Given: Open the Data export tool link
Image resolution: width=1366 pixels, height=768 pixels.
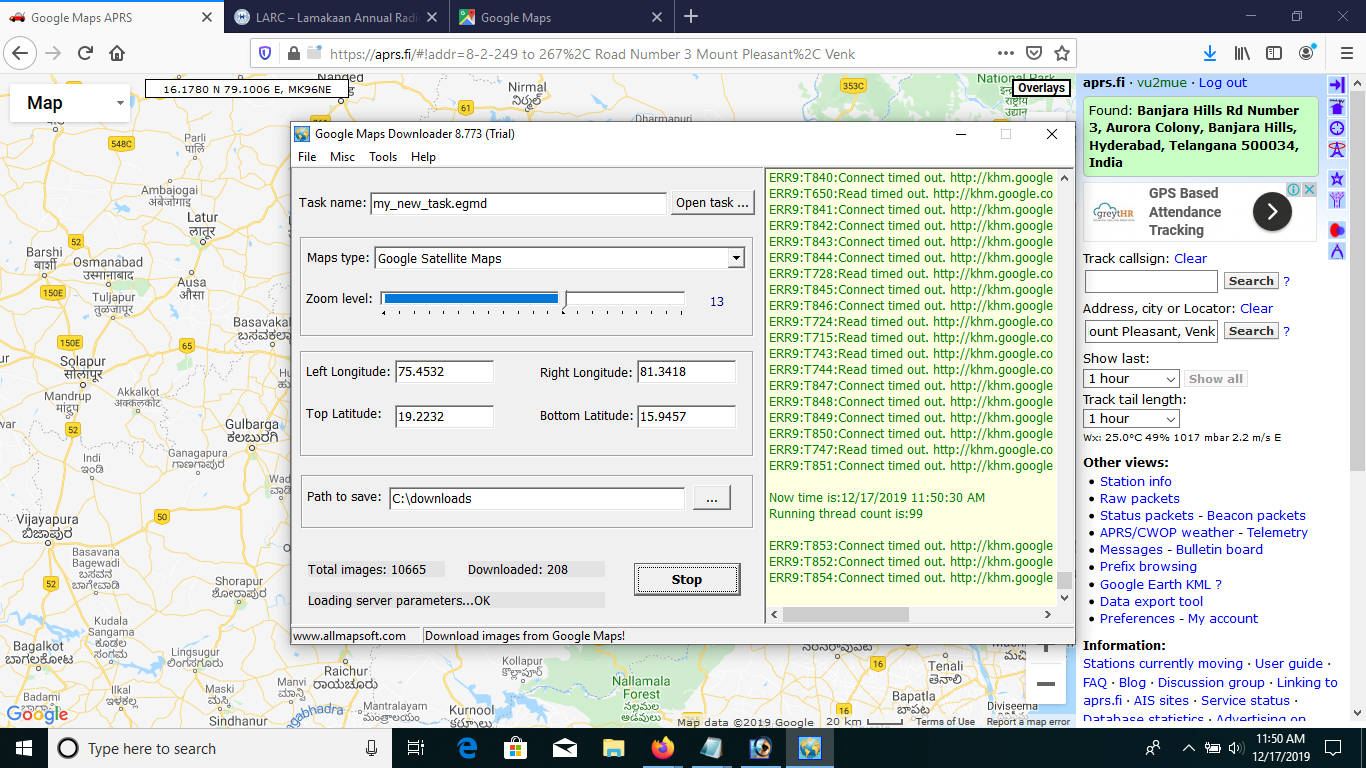Looking at the screenshot, I should coord(1152,601).
